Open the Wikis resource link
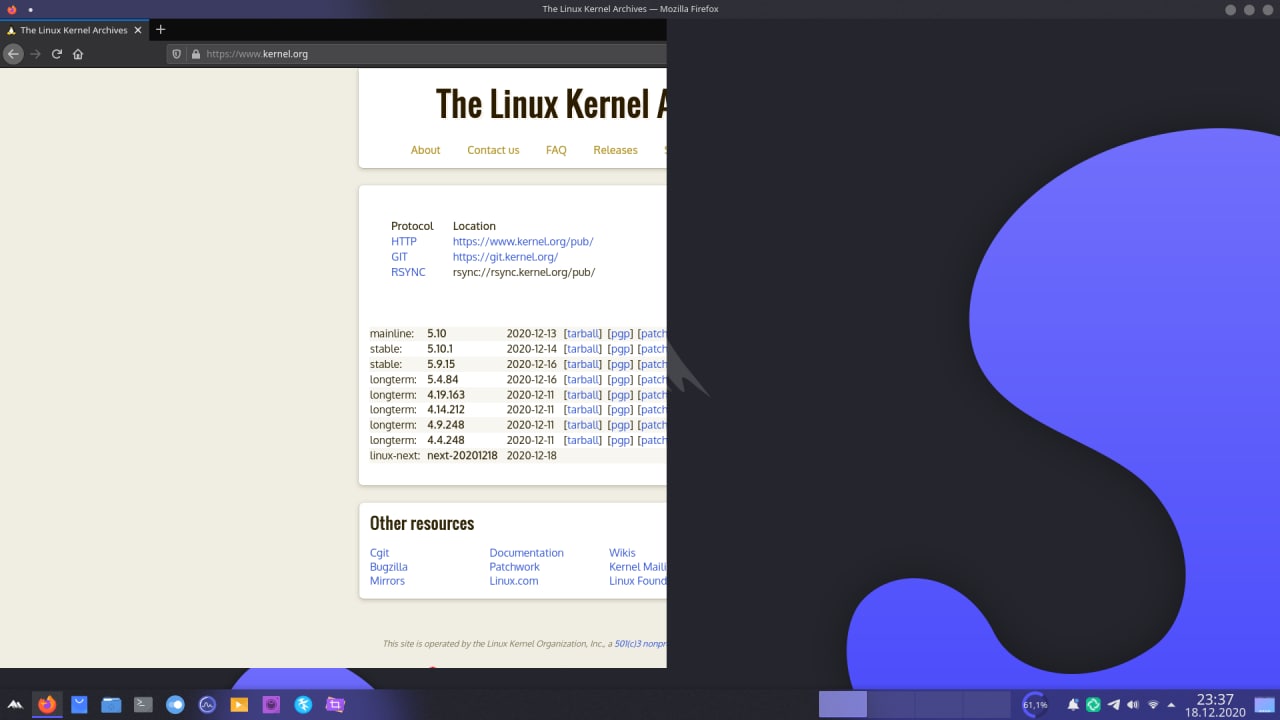 click(622, 553)
